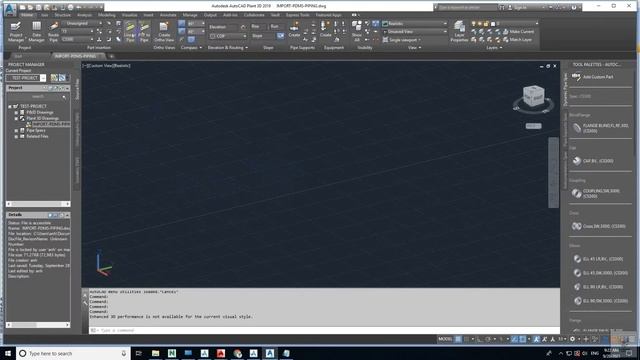Select IMPORT-PDMS-PIPING drawing in project tree
This screenshot has width=640, height=360.
(x=51, y=124)
